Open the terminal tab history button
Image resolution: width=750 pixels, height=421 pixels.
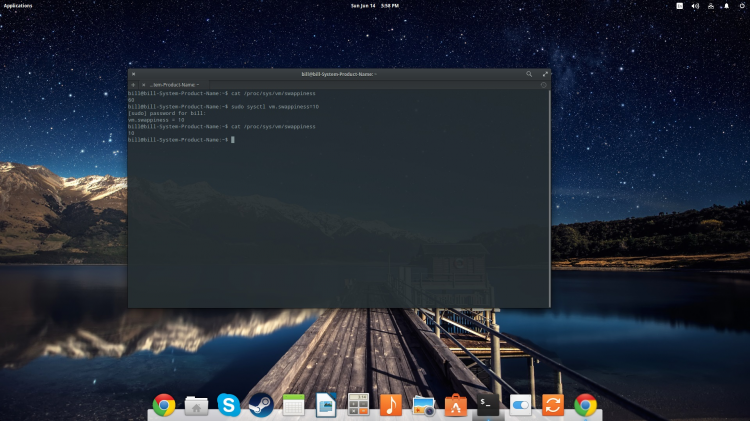pyautogui.click(x=543, y=85)
